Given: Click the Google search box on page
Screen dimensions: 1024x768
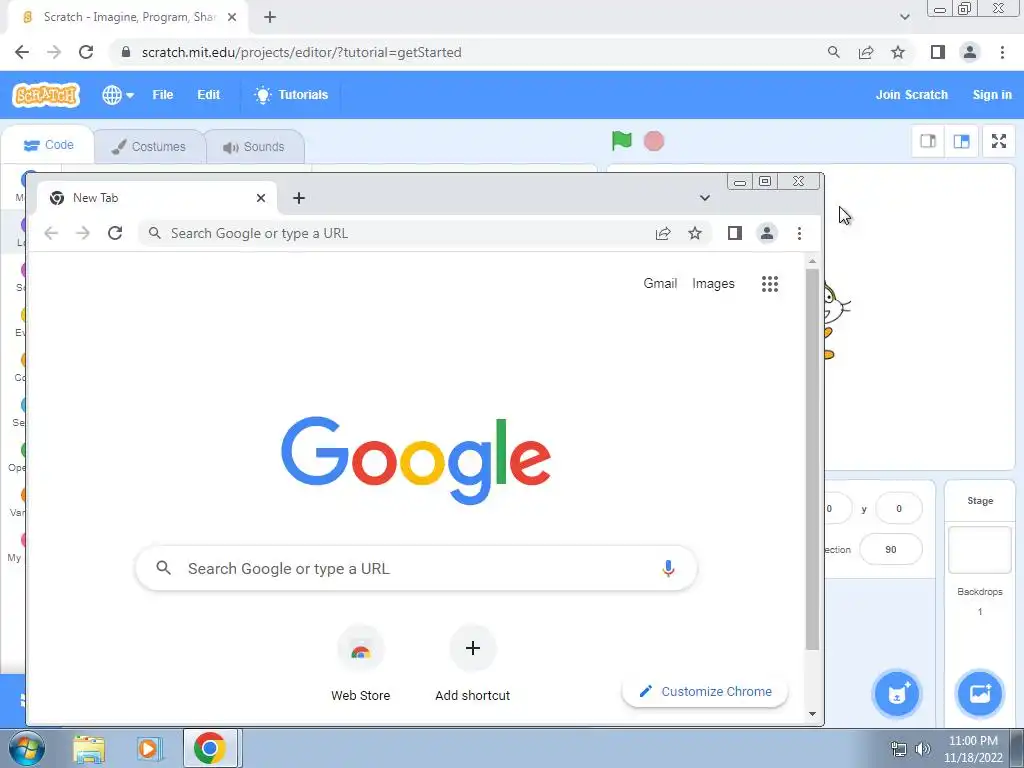Looking at the screenshot, I should coord(416,568).
